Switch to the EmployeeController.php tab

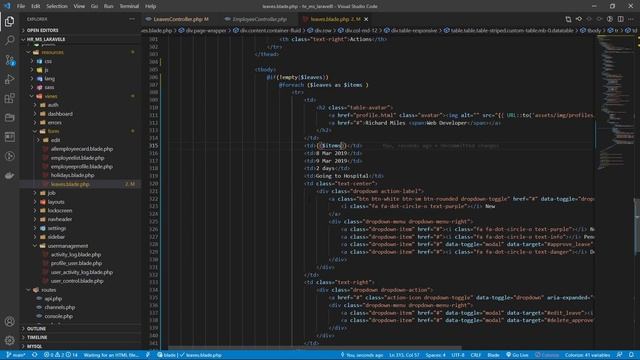tap(260, 19)
